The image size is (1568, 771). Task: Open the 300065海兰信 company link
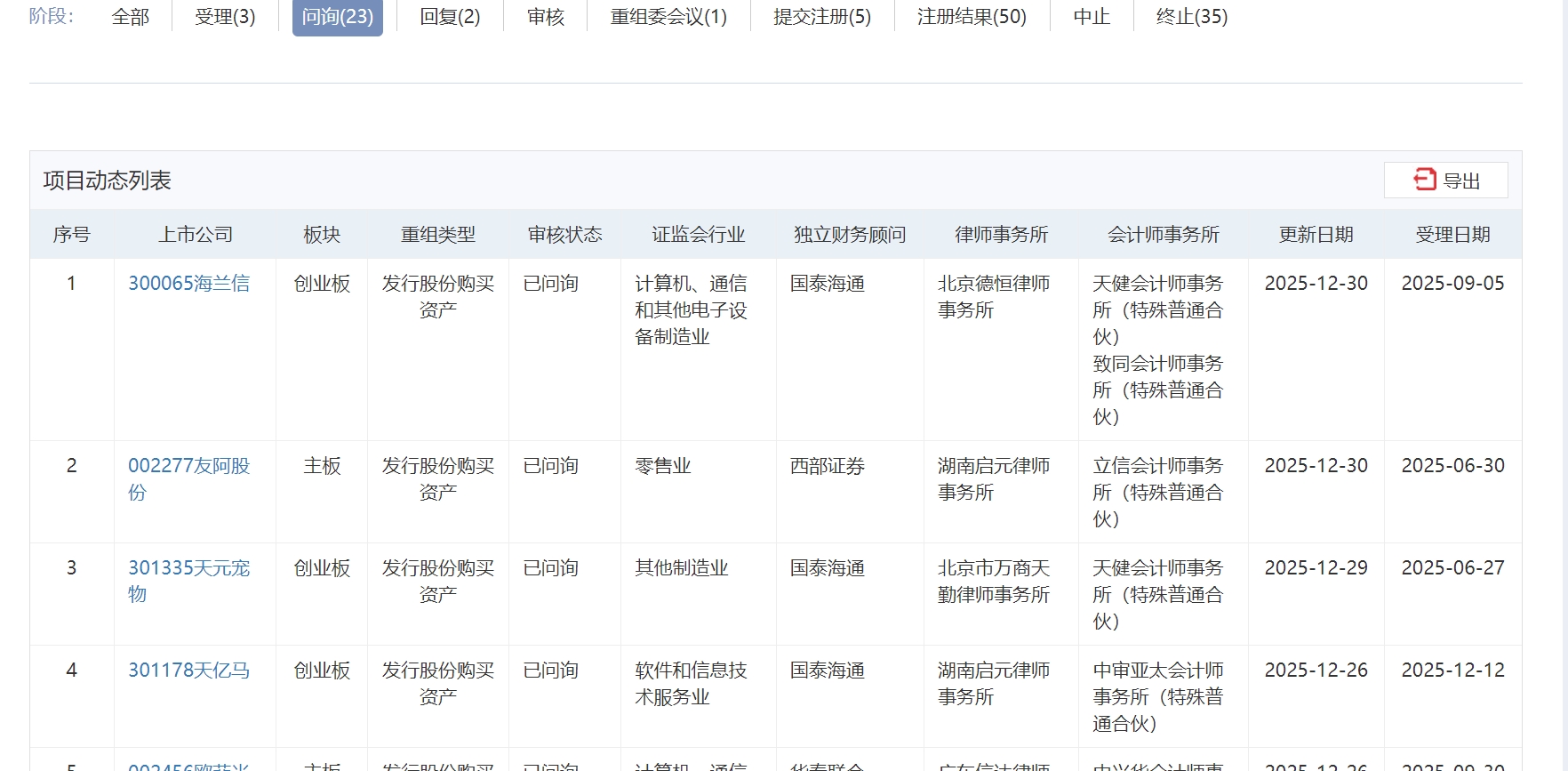click(x=188, y=284)
